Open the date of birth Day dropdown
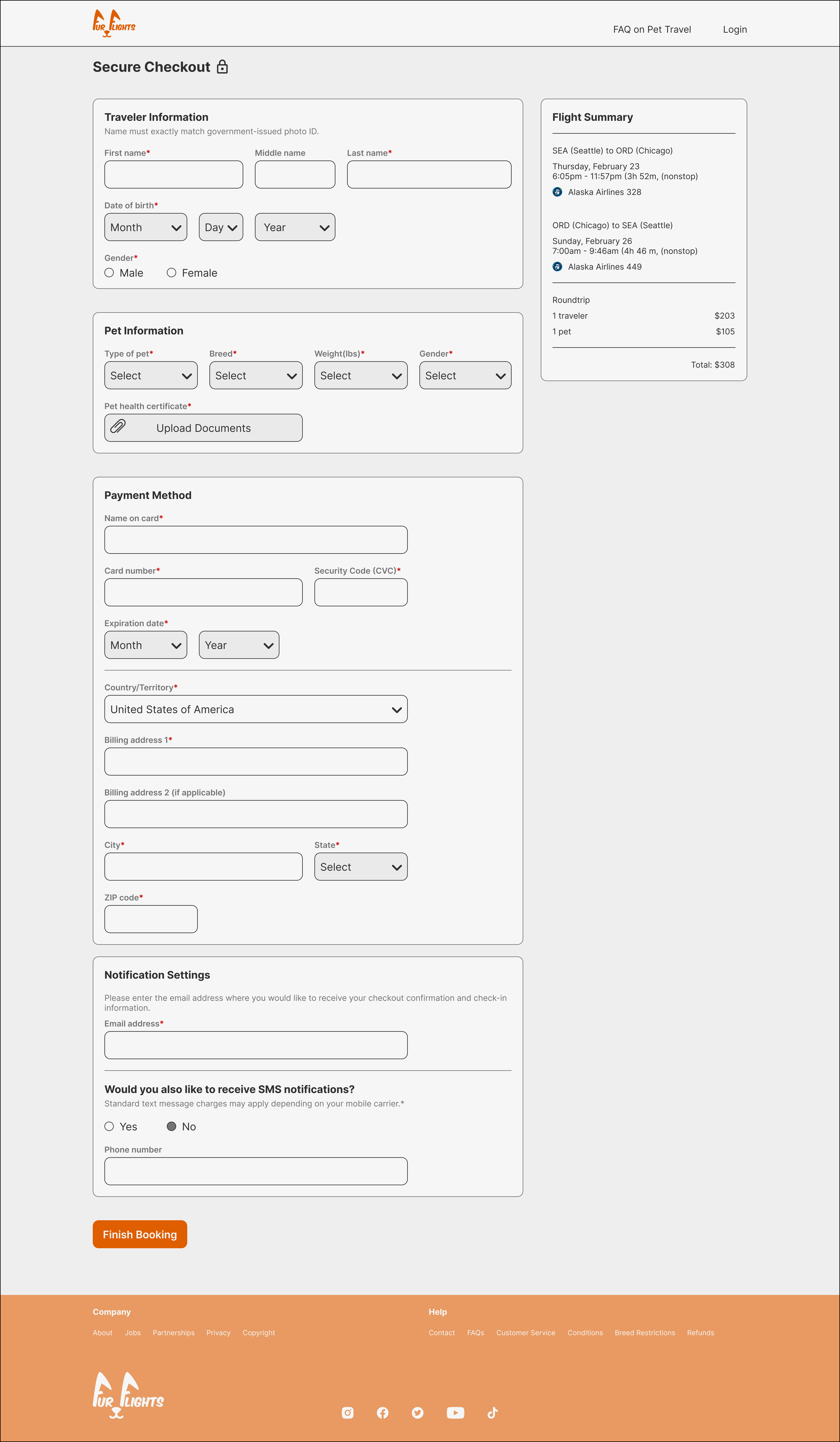This screenshot has height=1442, width=840. click(x=221, y=227)
